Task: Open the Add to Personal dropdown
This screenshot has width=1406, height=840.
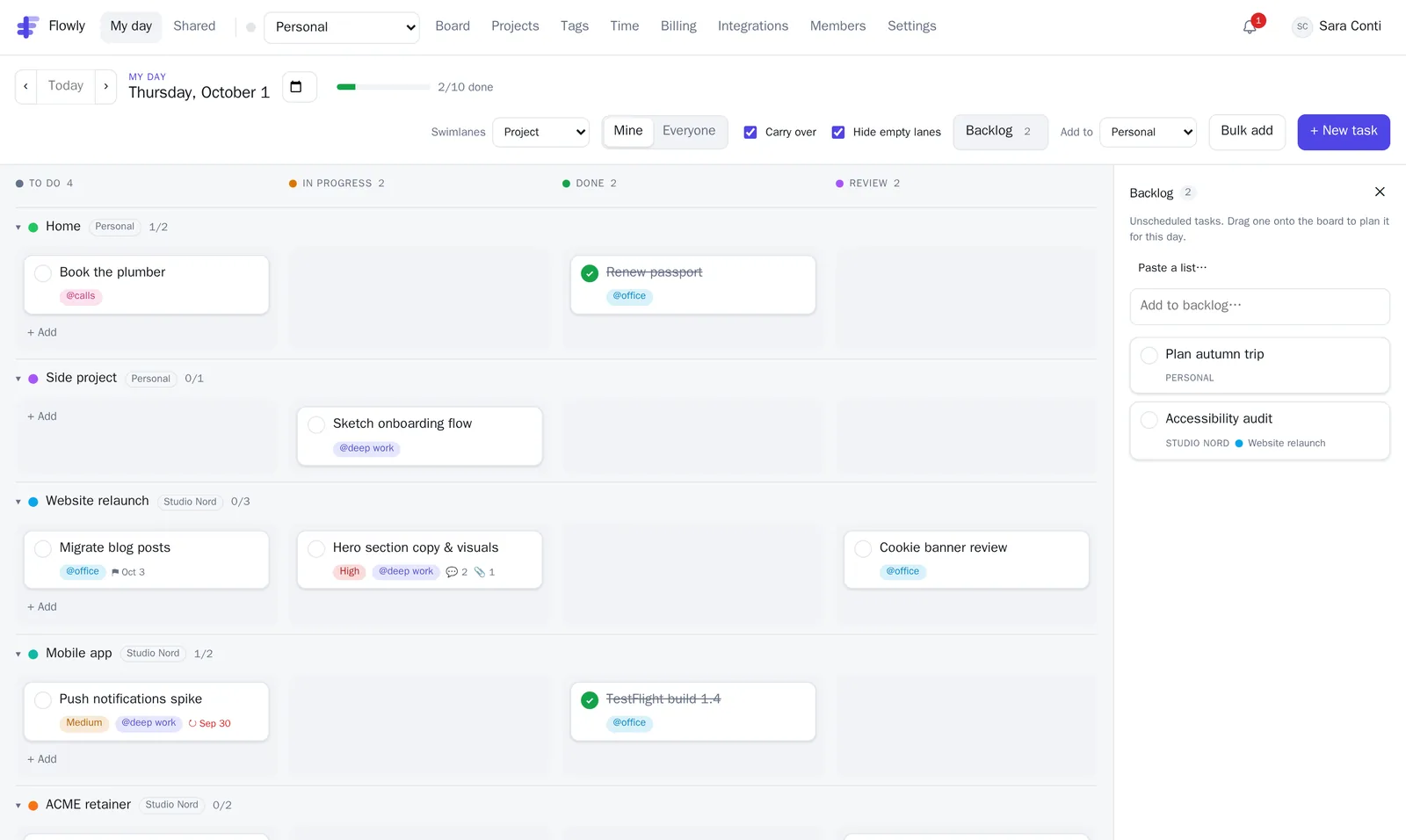Action: pos(1148,132)
